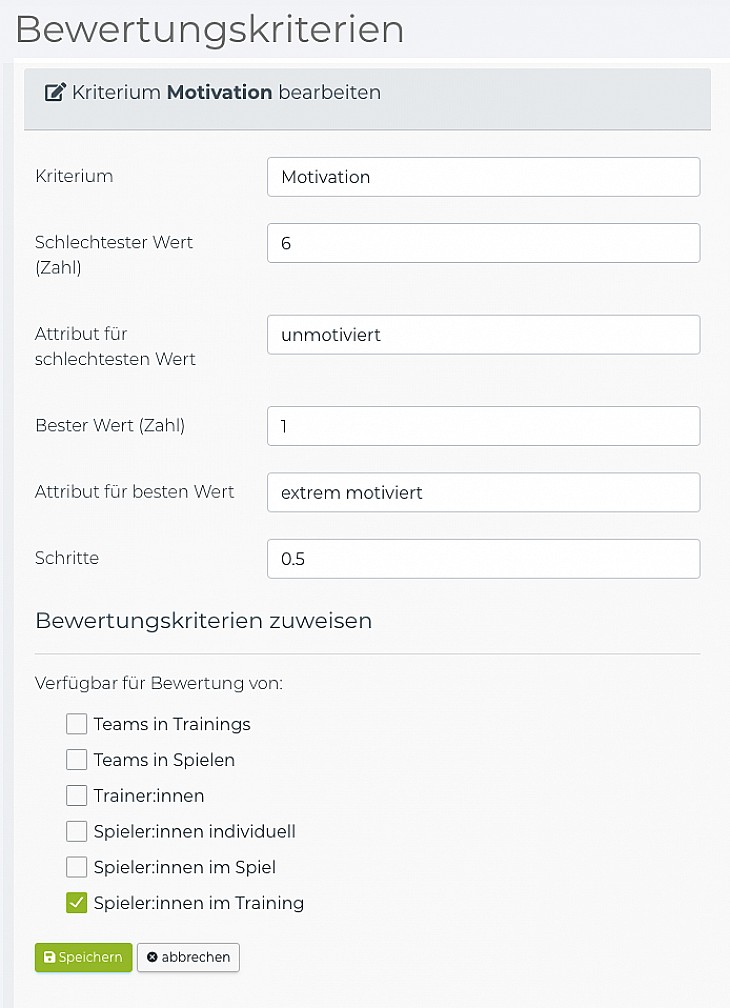
Task: Click the abbrechen button
Action: click(189, 957)
